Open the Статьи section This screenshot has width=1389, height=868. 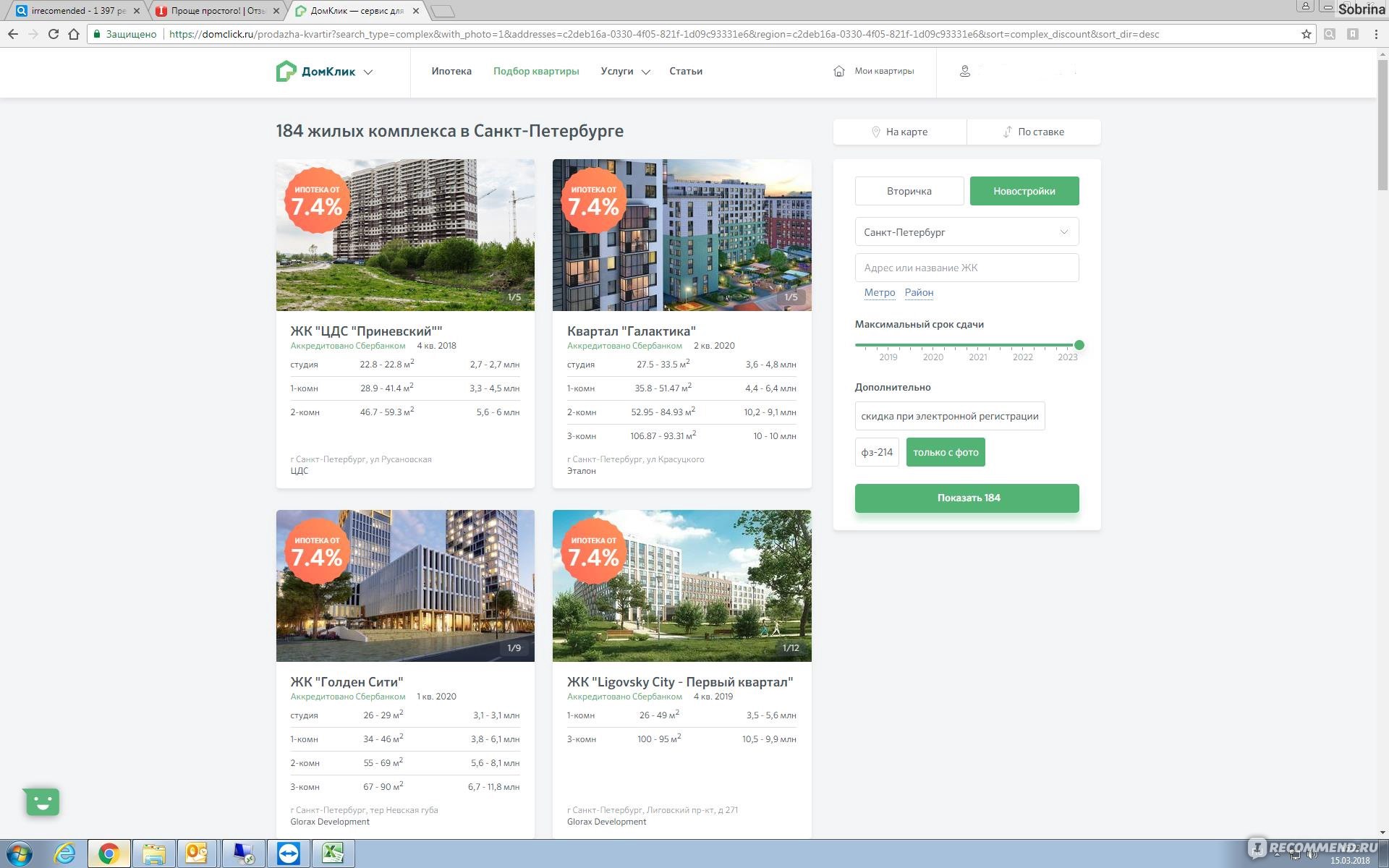pyautogui.click(x=686, y=71)
